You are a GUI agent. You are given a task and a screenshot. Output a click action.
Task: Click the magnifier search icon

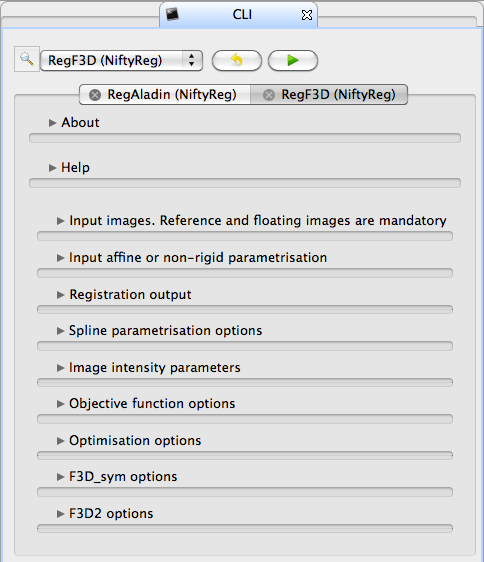(x=27, y=59)
